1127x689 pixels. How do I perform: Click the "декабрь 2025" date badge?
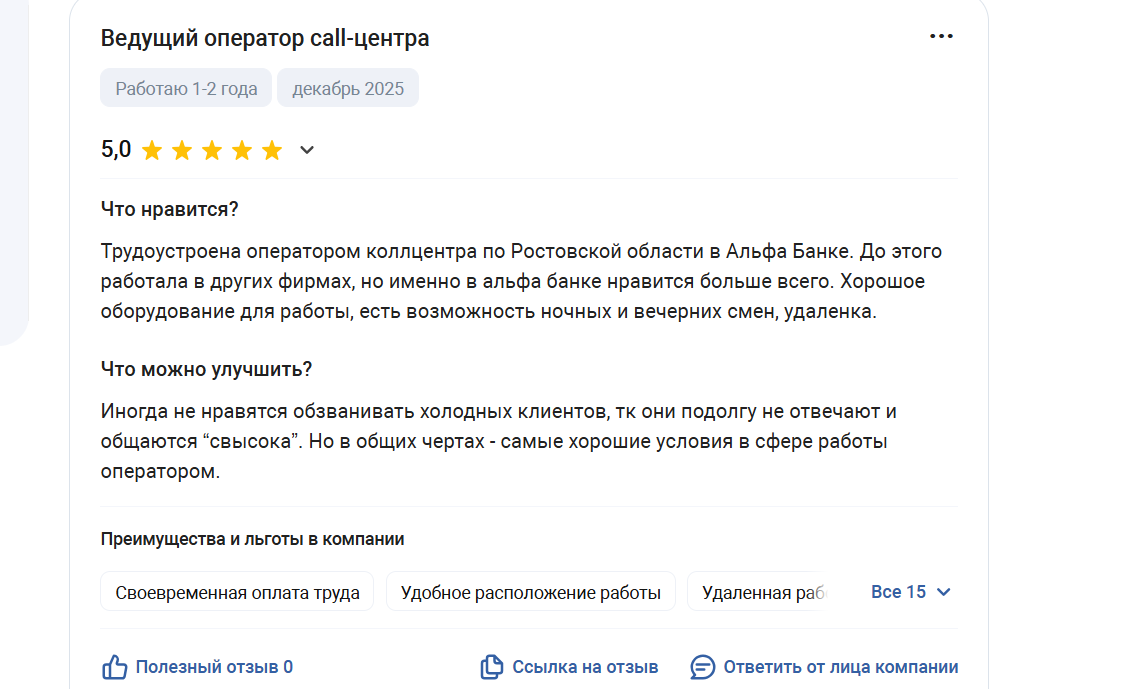348,88
